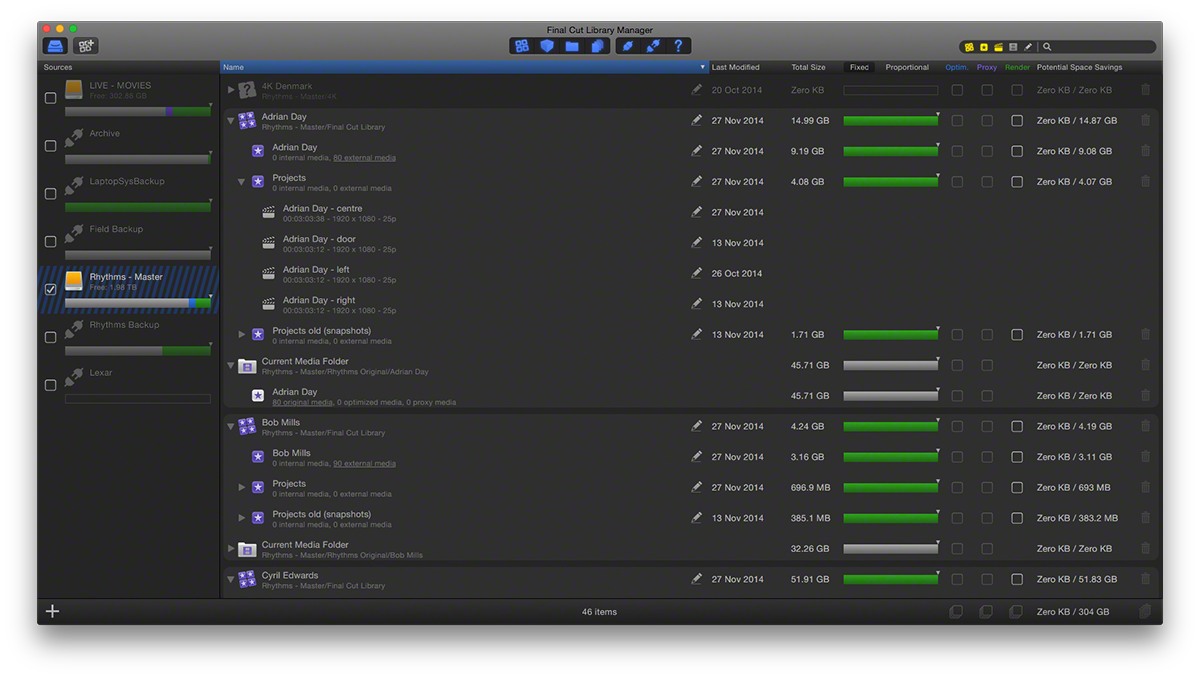This screenshot has width=1200, height=678.
Task: Collapse the Cyril Edwards library
Action: coord(231,580)
